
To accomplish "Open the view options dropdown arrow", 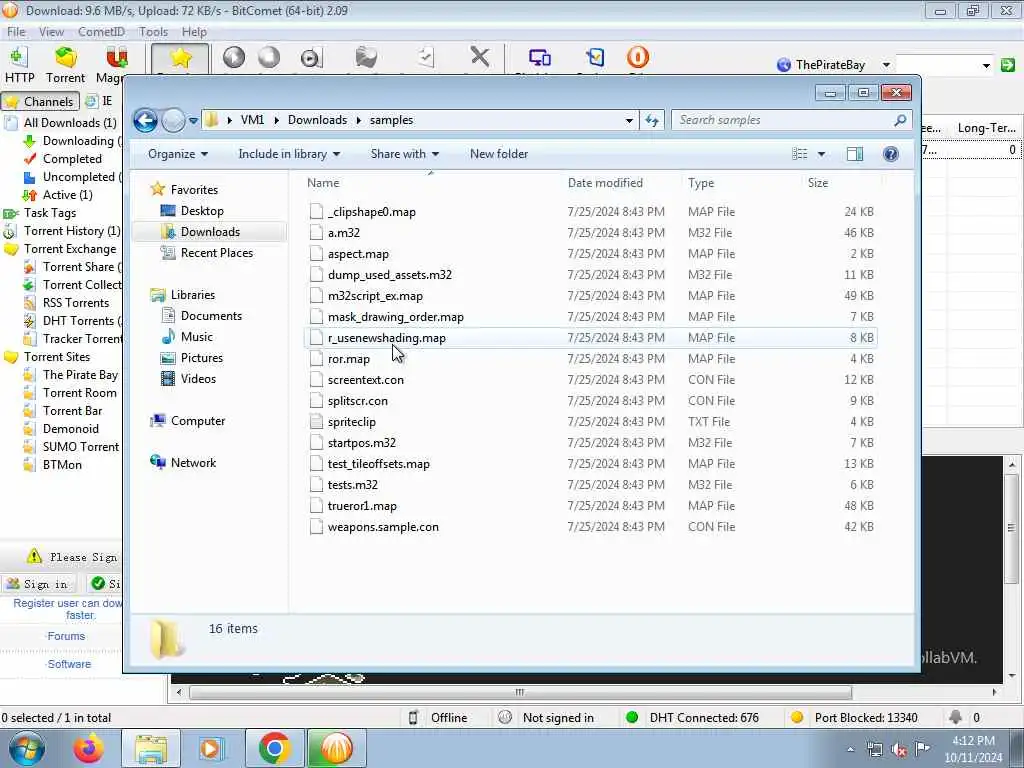I will (x=821, y=154).
